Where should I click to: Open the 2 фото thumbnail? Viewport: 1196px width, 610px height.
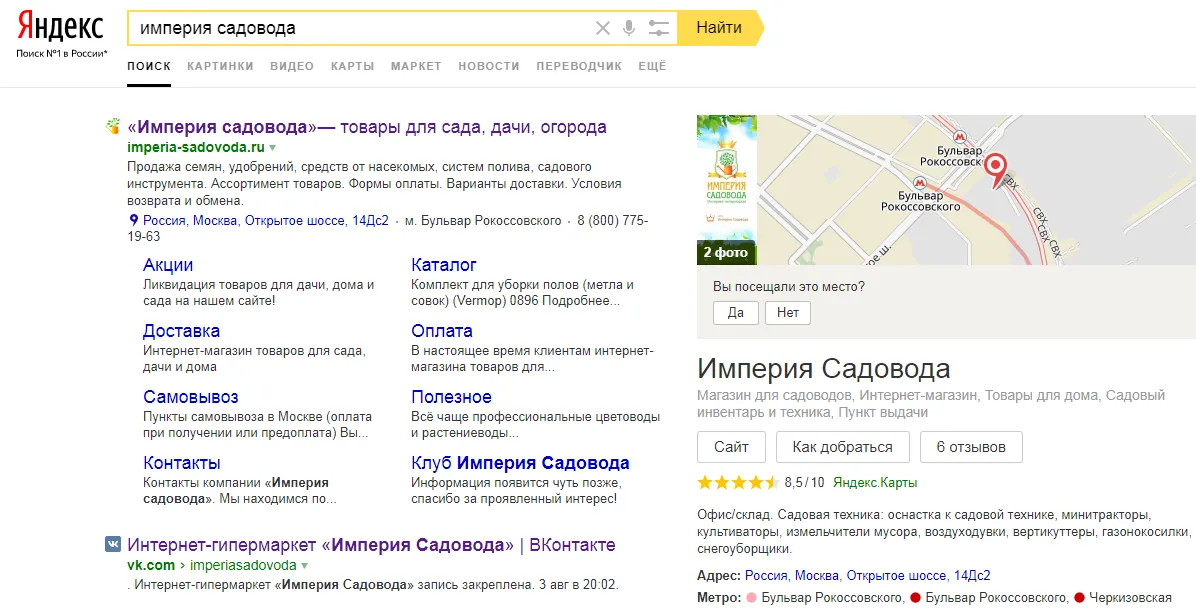tap(725, 253)
